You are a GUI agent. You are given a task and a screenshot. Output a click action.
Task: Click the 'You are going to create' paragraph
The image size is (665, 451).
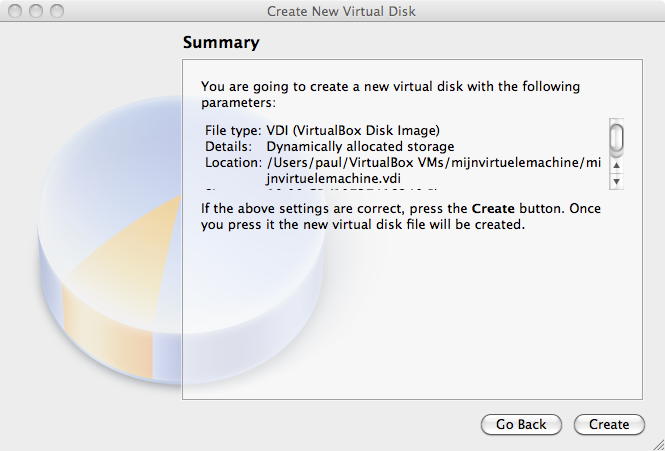390,94
